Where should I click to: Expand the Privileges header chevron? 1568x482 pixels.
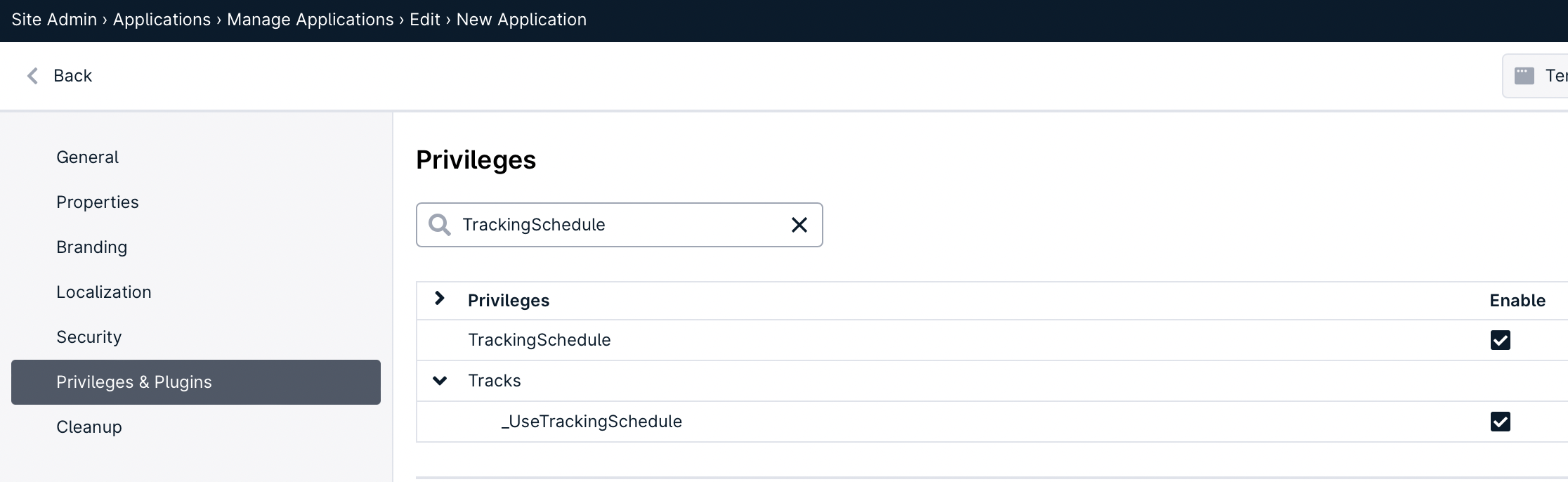[440, 299]
